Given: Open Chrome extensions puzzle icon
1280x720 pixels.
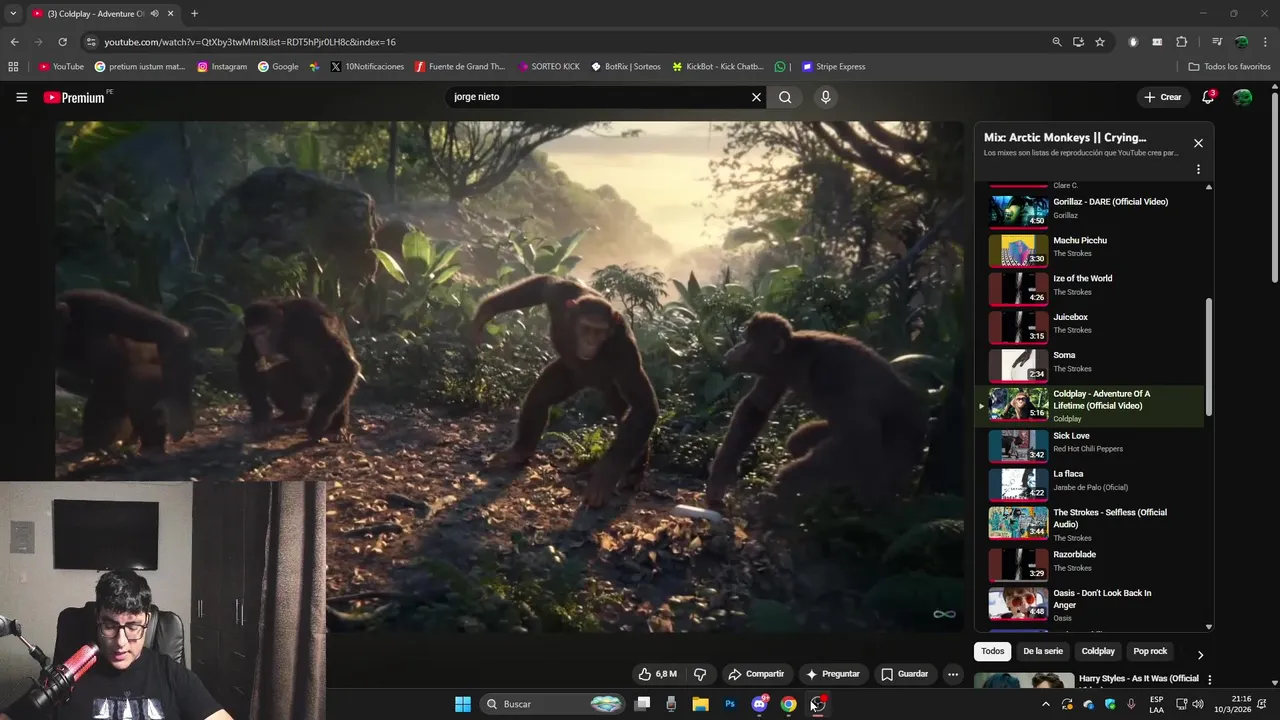Looking at the screenshot, I should pyautogui.click(x=1182, y=42).
